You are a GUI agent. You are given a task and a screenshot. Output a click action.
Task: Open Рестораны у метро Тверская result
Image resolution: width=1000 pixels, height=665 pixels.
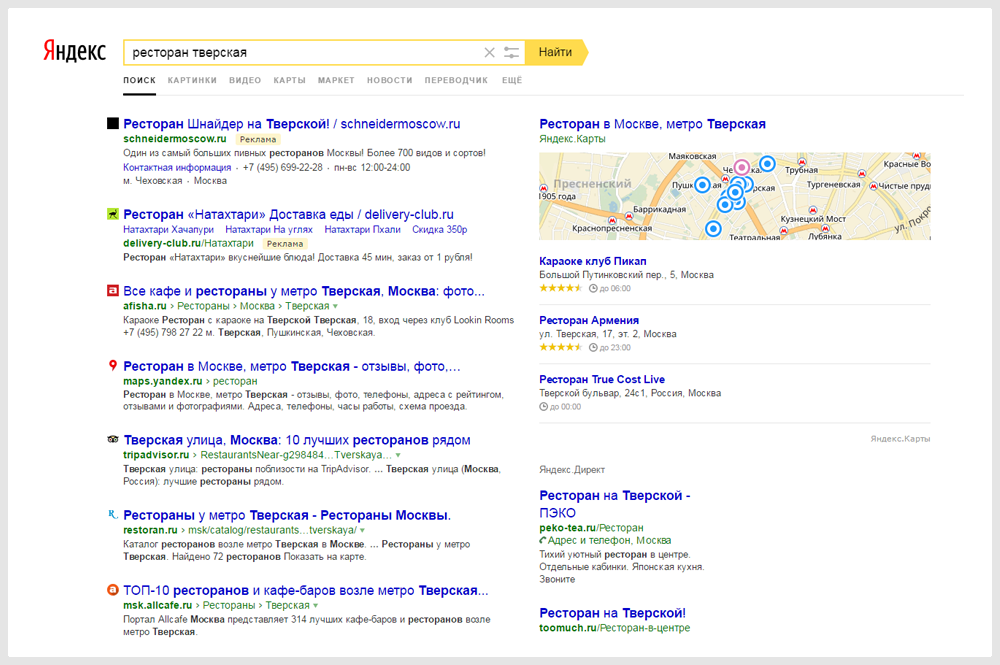pyautogui.click(x=287, y=515)
